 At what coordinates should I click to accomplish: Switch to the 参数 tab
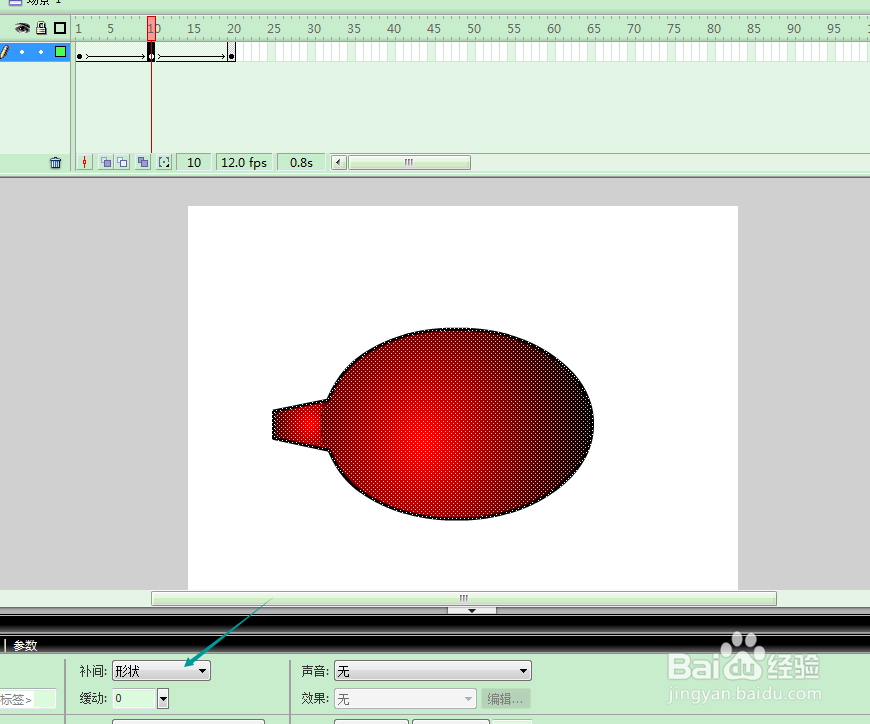pyautogui.click(x=25, y=645)
